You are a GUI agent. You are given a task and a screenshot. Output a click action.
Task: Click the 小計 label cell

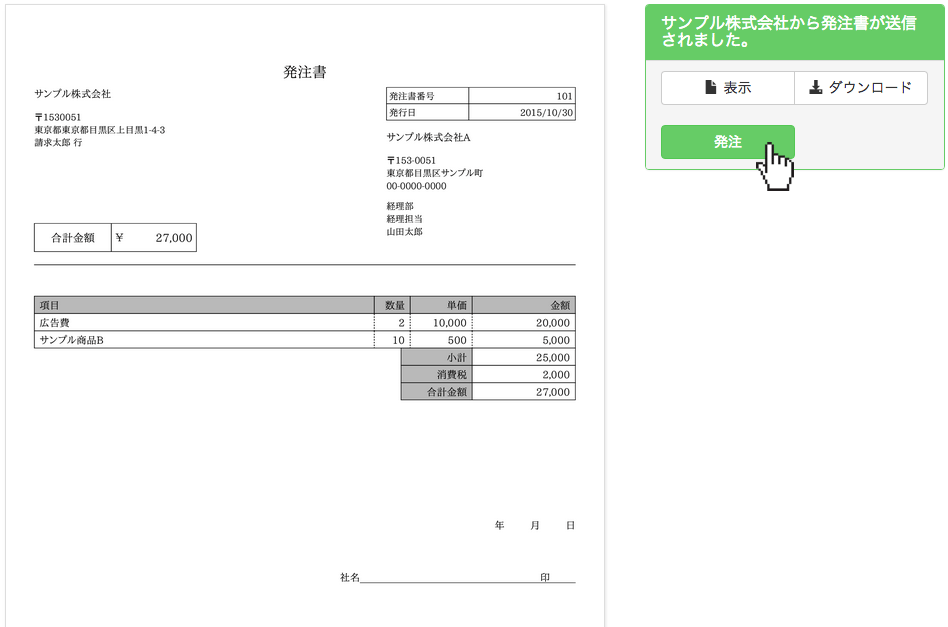(437, 357)
